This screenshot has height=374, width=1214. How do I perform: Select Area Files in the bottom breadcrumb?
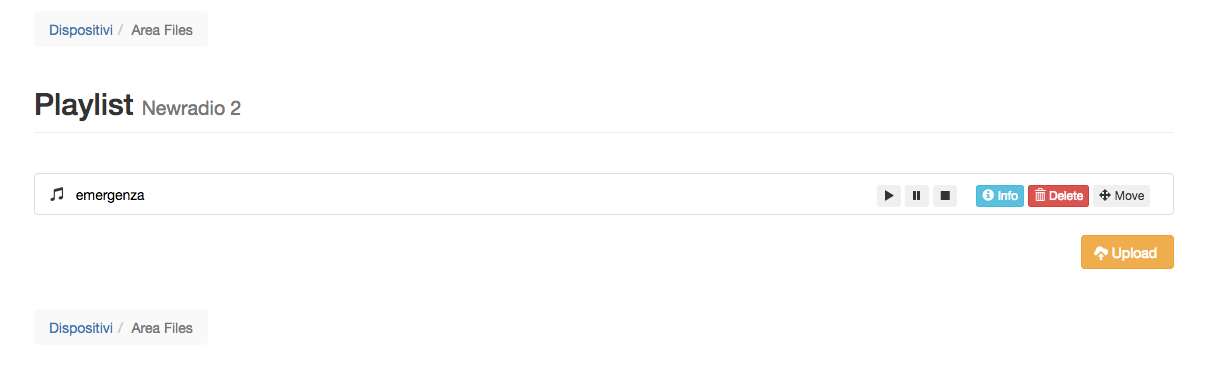coord(162,328)
